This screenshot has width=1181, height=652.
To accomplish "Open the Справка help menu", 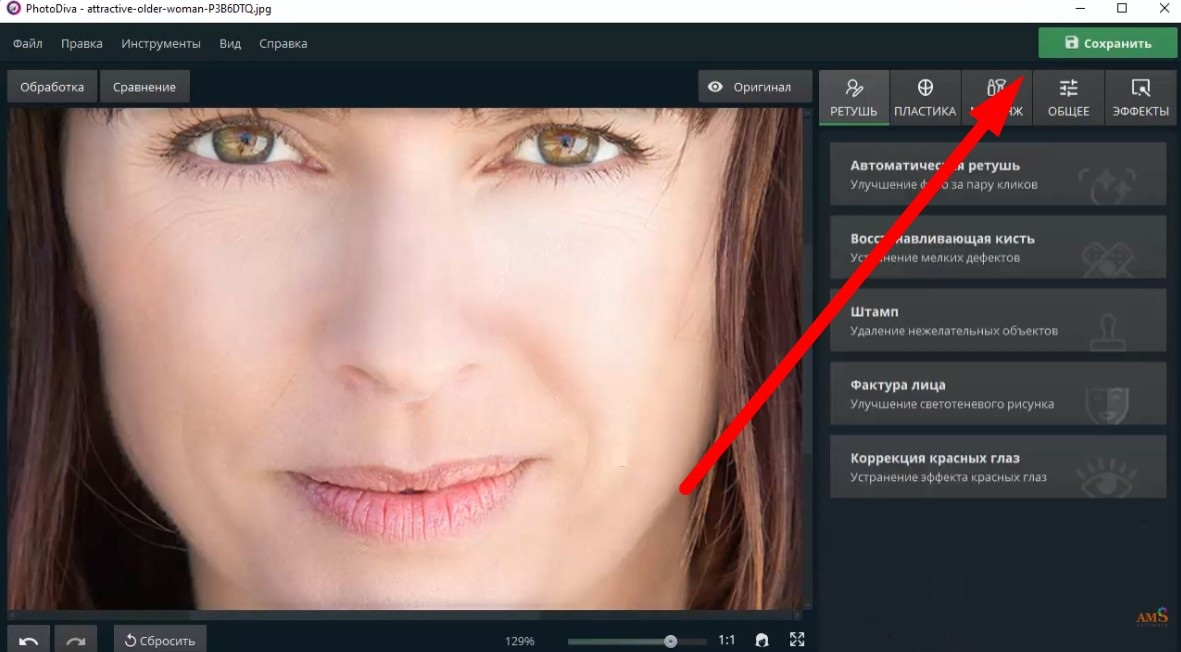I will click(x=283, y=44).
